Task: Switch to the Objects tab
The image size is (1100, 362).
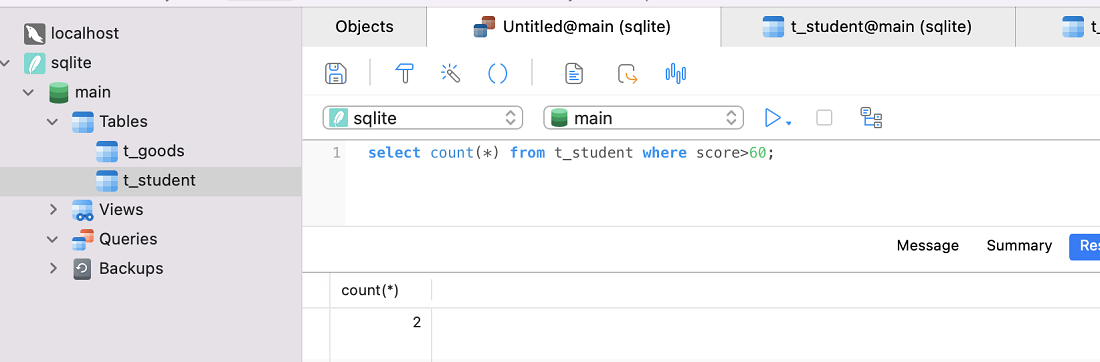Action: pos(364,27)
